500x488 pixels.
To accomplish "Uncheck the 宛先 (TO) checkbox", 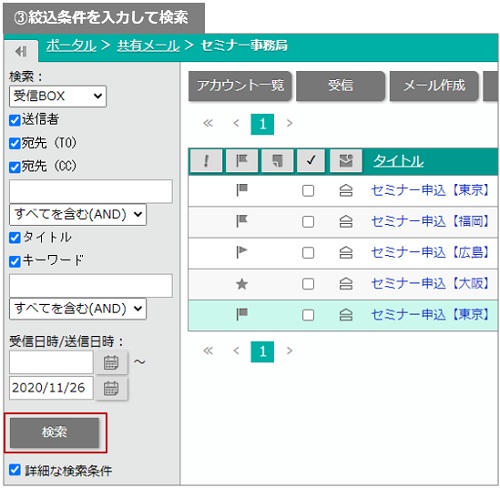I will pyautogui.click(x=15, y=143).
